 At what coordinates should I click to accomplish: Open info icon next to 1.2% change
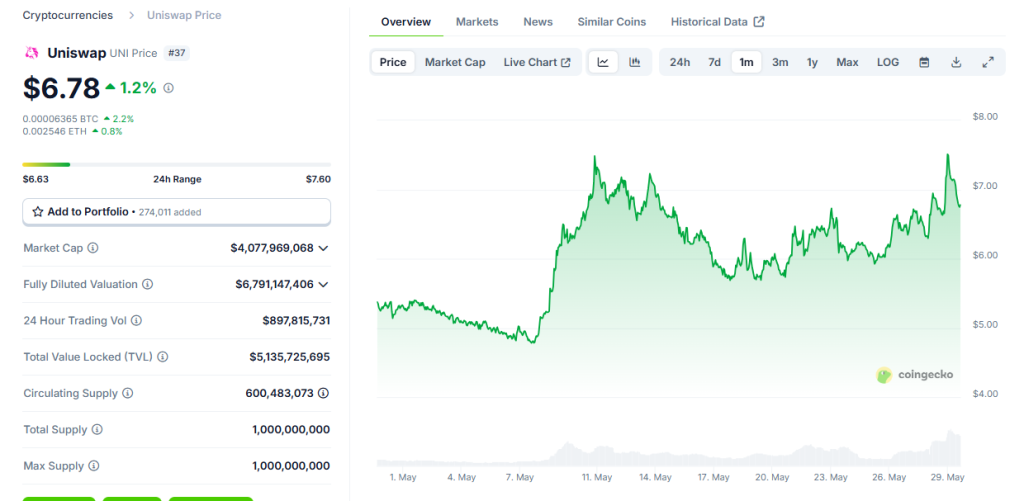[x=168, y=88]
